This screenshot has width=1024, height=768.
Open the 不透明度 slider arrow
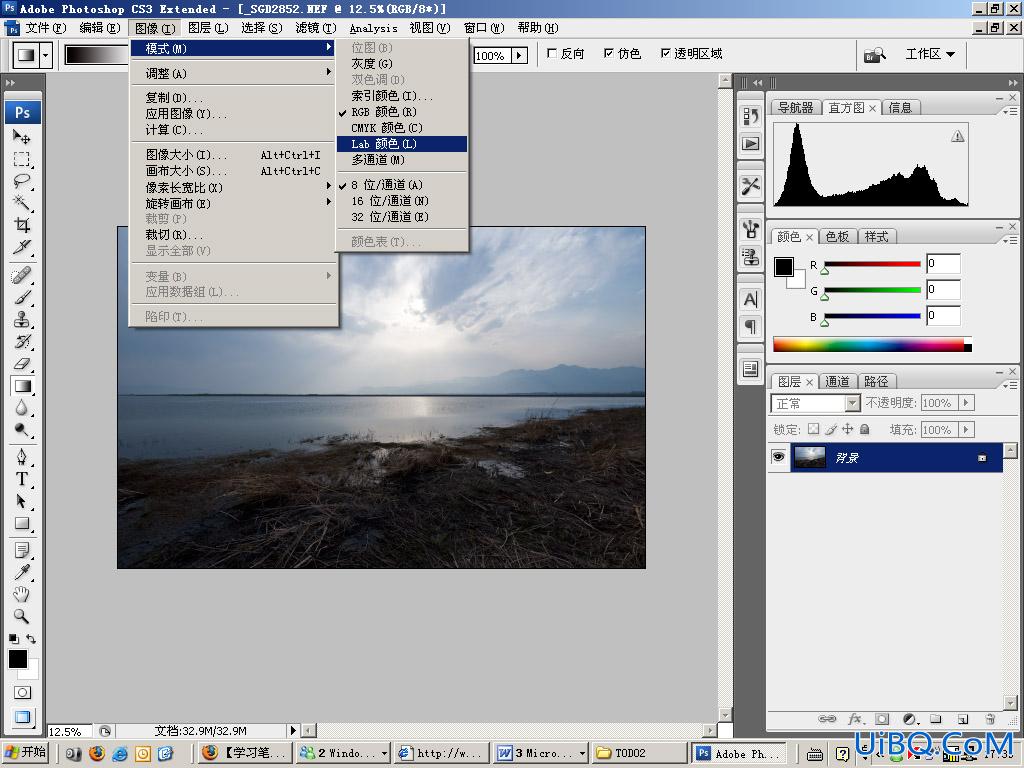coord(967,403)
